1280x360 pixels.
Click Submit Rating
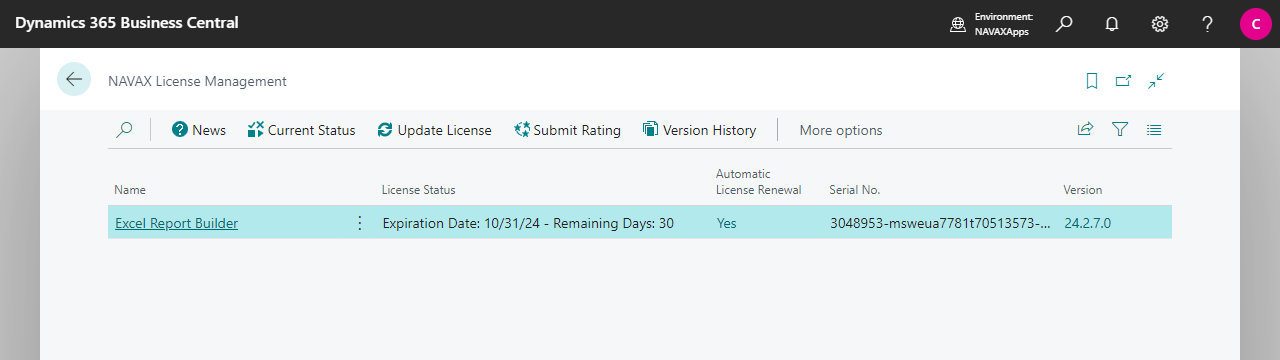click(x=567, y=130)
